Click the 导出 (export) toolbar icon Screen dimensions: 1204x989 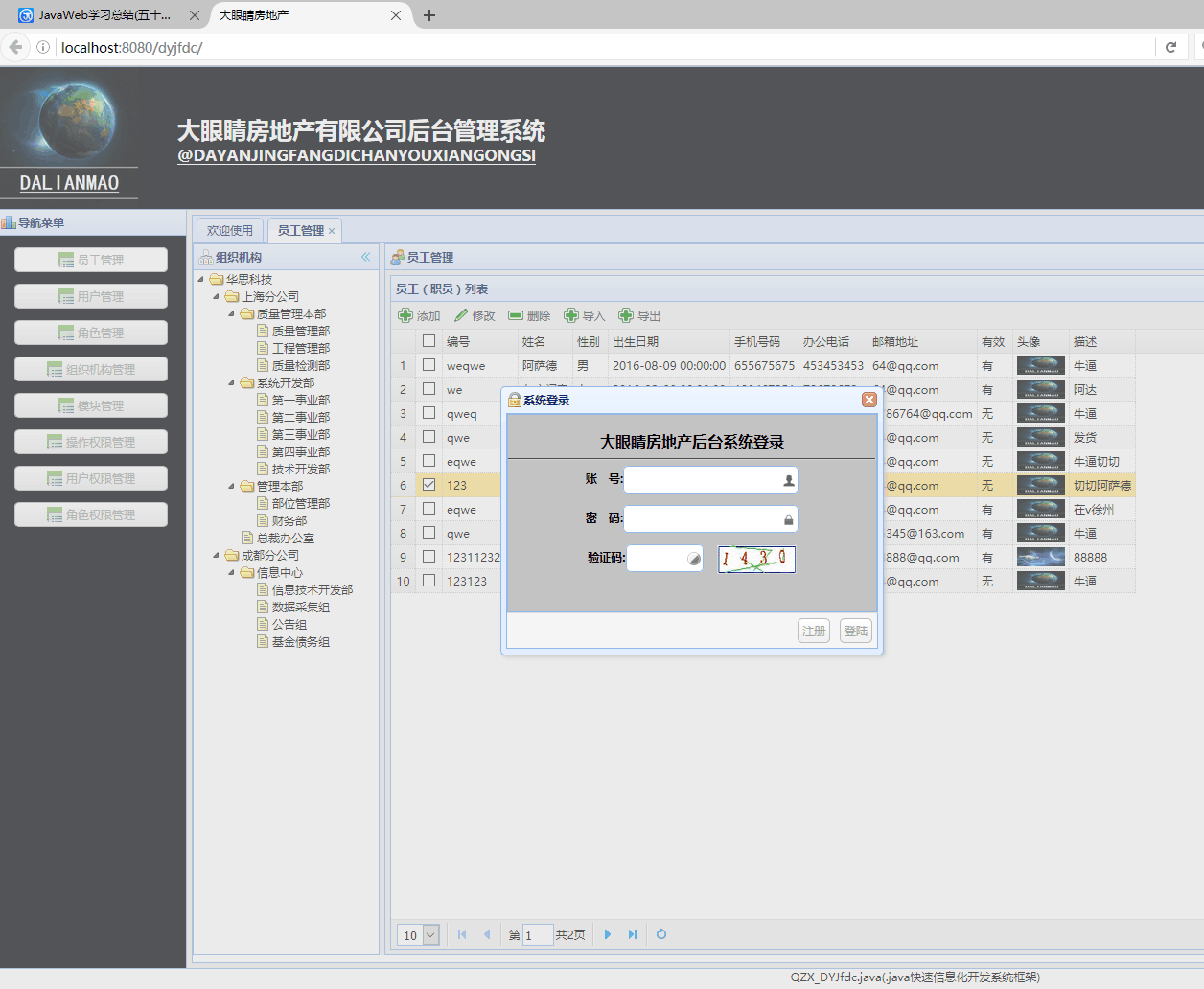[x=626, y=315]
